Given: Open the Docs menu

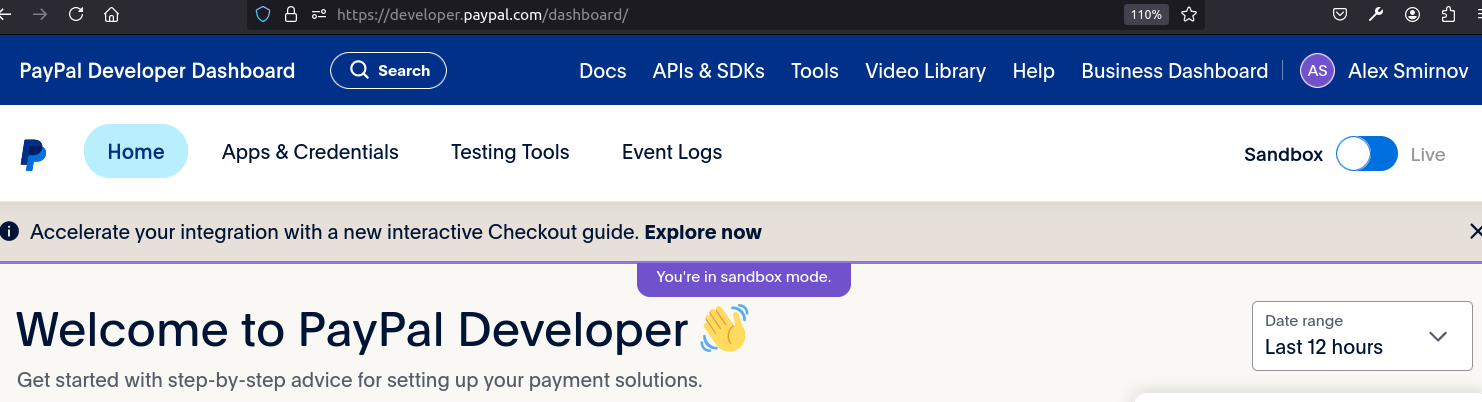Looking at the screenshot, I should pos(603,71).
